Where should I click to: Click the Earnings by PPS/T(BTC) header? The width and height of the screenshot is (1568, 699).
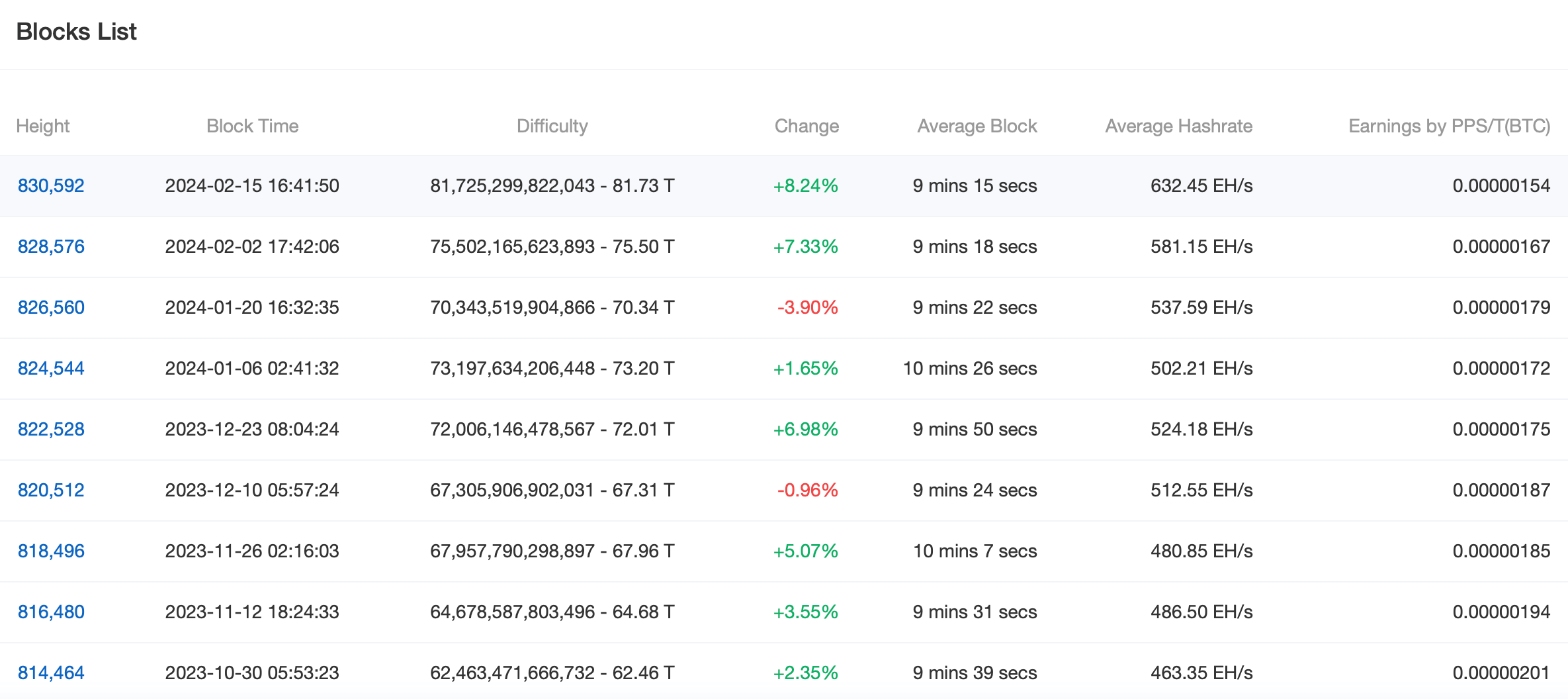tap(1449, 126)
